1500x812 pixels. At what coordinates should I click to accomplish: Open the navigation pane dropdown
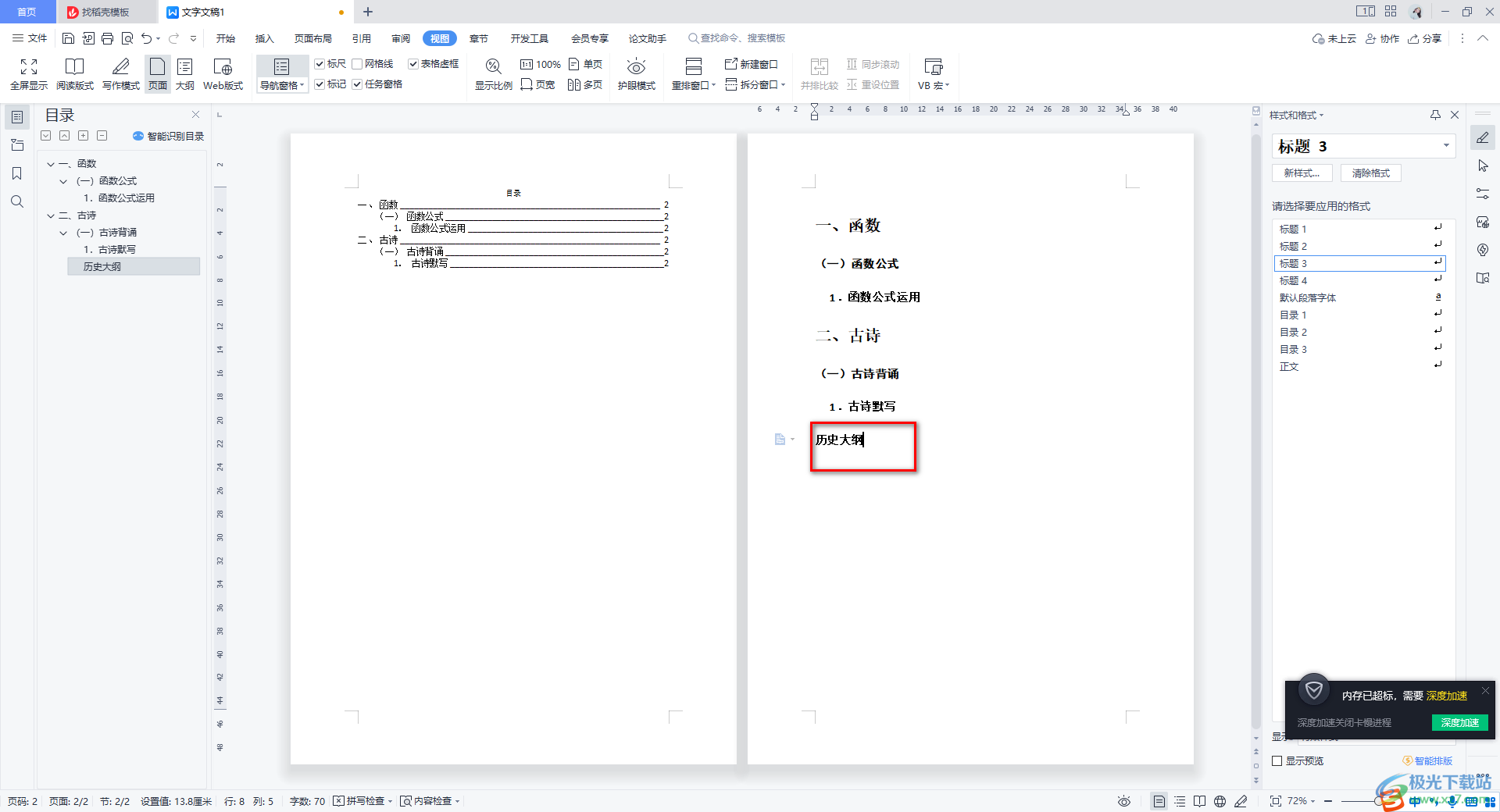pyautogui.click(x=282, y=86)
